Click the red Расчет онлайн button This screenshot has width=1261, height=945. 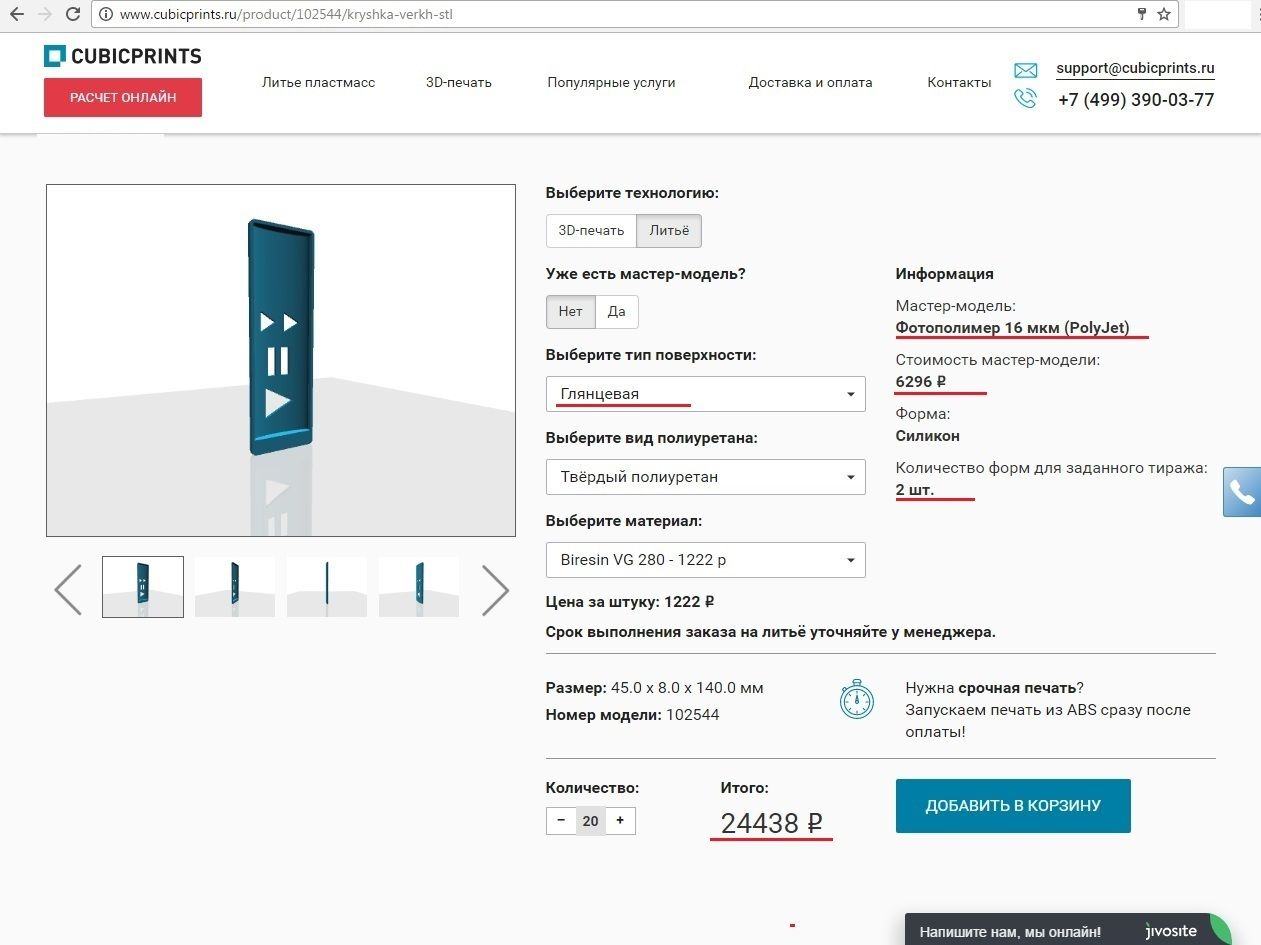coord(123,98)
